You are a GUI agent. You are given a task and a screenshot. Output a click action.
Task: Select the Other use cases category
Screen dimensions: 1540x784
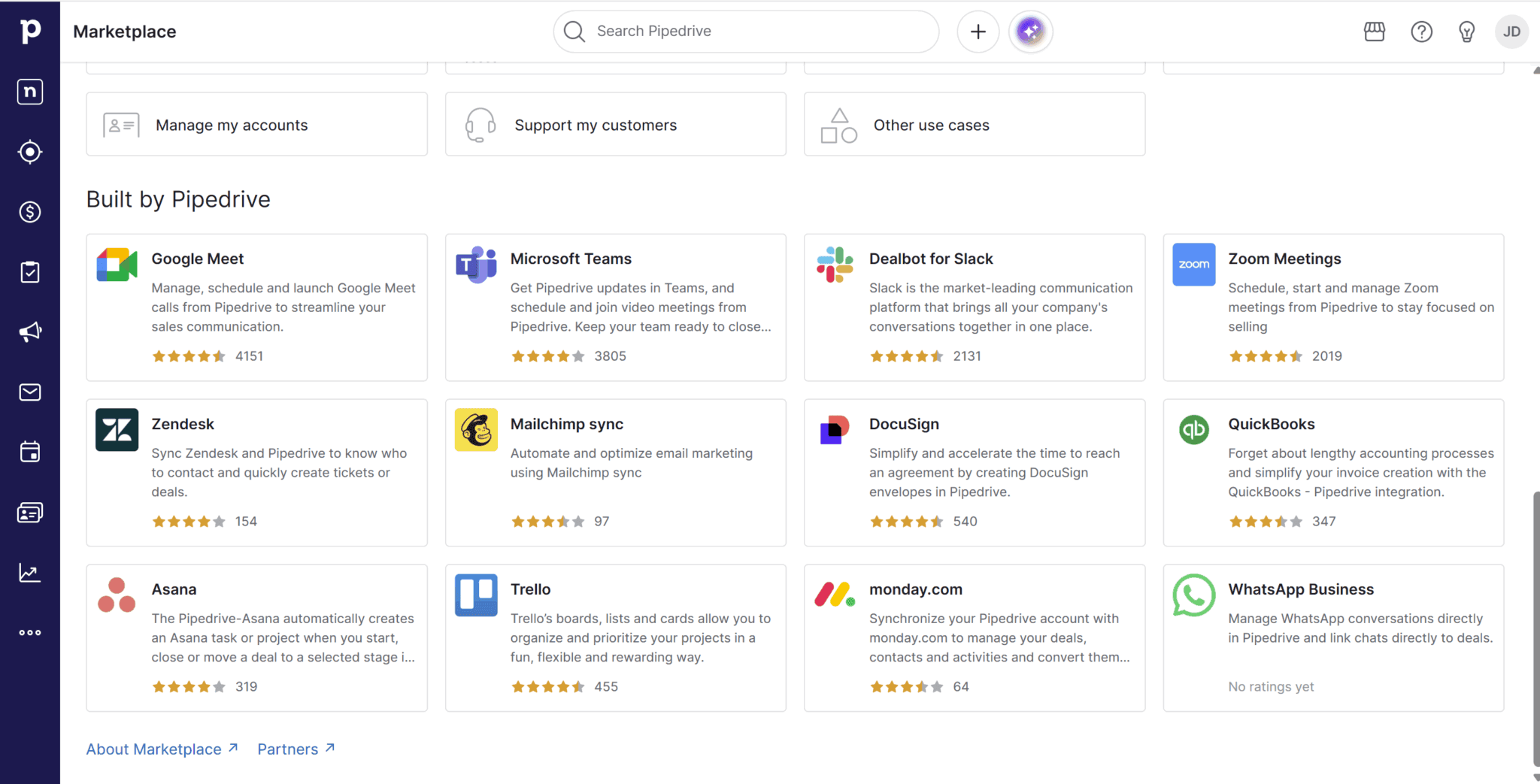coord(975,125)
